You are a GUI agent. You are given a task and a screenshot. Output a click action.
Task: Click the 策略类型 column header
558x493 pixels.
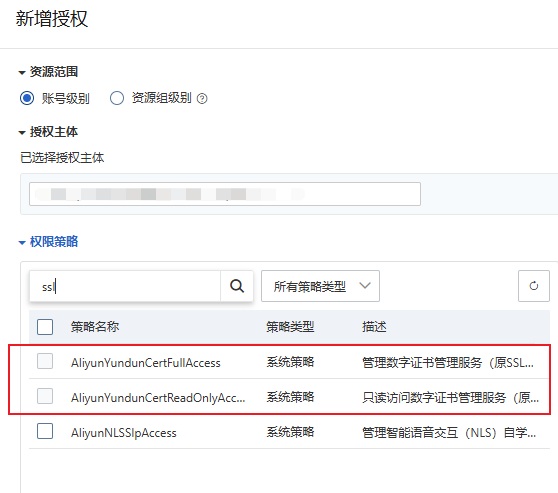[x=290, y=326]
